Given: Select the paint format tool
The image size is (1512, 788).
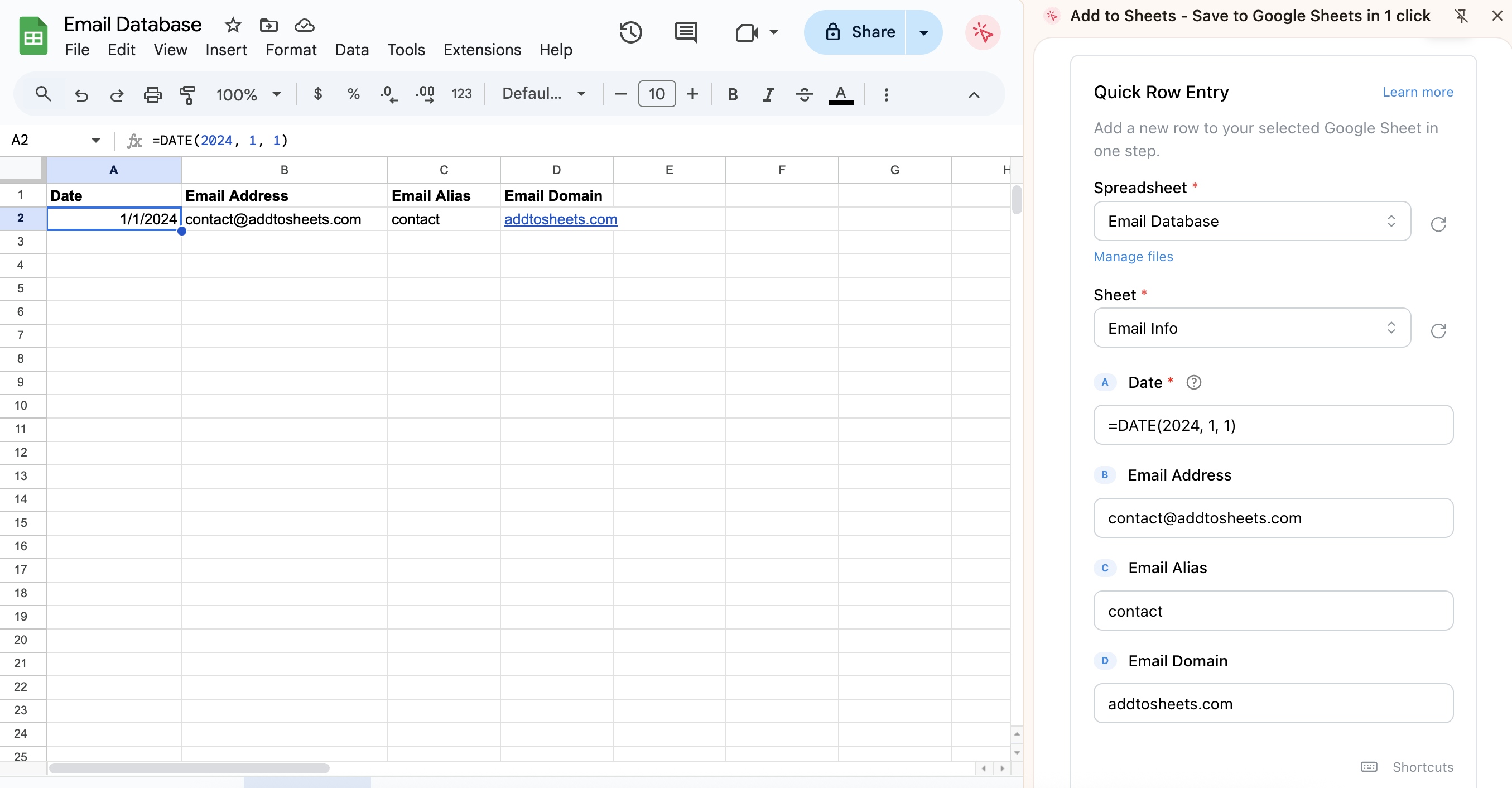Looking at the screenshot, I should (187, 94).
